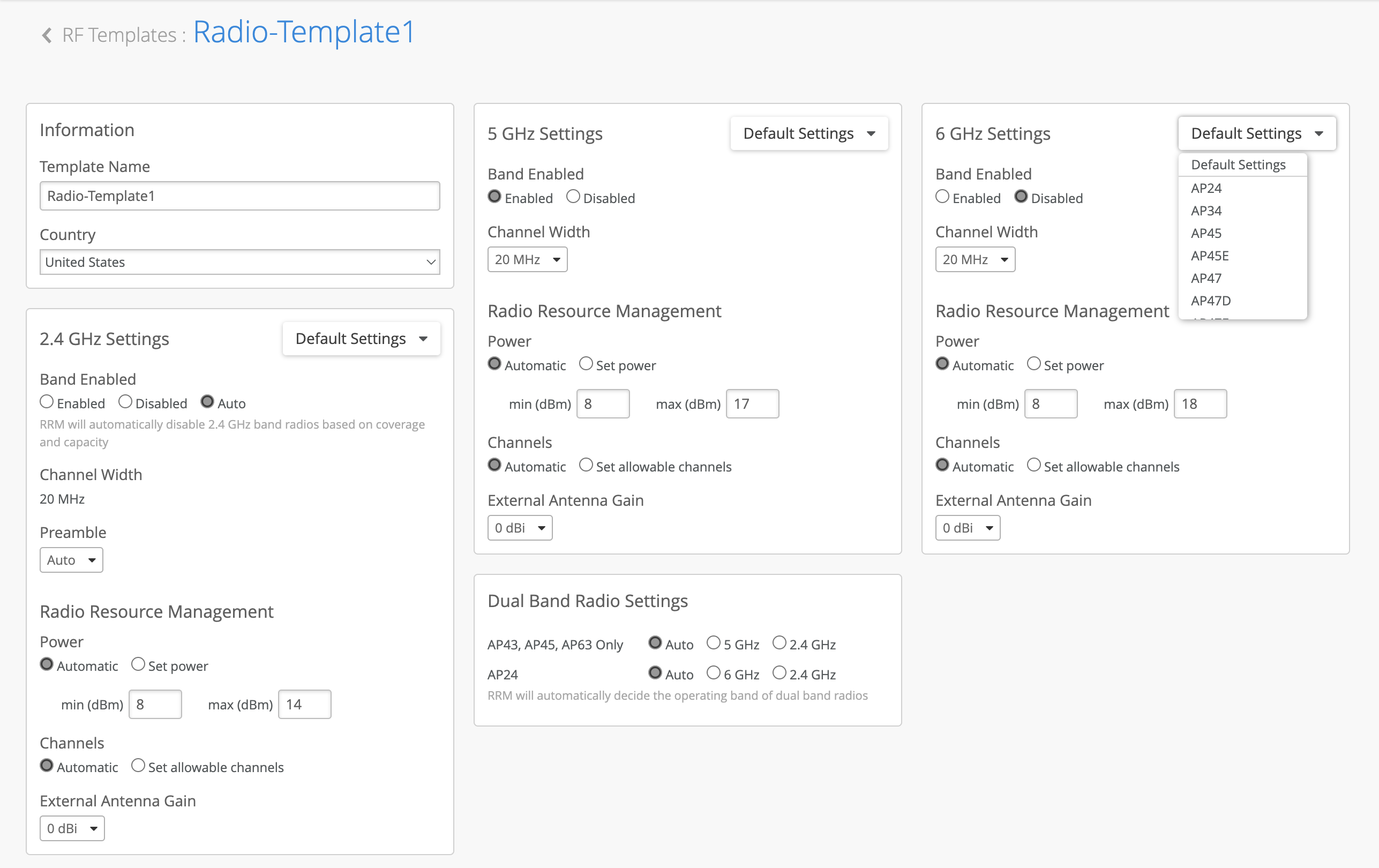1379x868 pixels.
Task: Open the Country dropdown showing United States
Action: coord(239,262)
